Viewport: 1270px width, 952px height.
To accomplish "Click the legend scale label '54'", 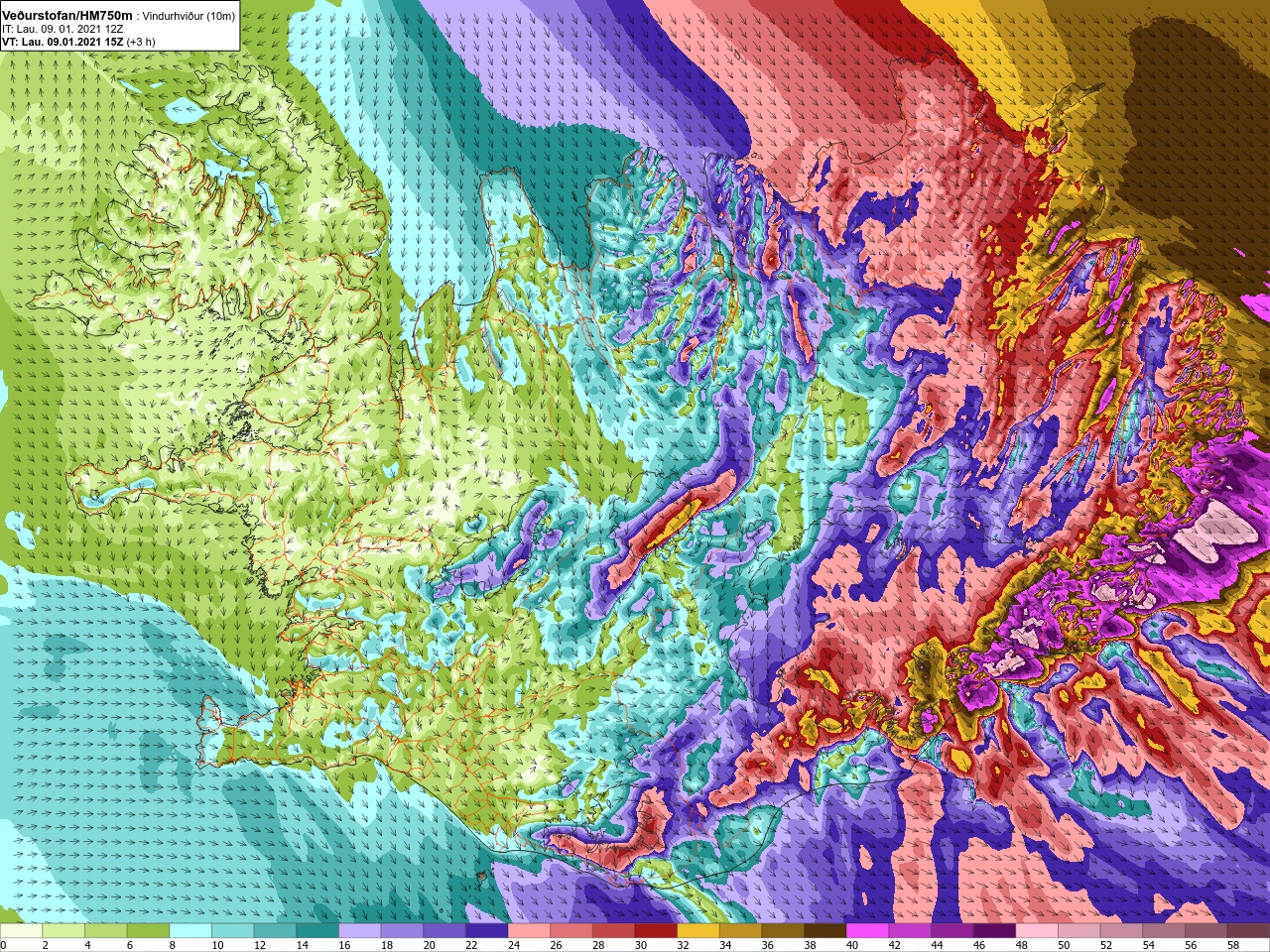I will point(1148,946).
